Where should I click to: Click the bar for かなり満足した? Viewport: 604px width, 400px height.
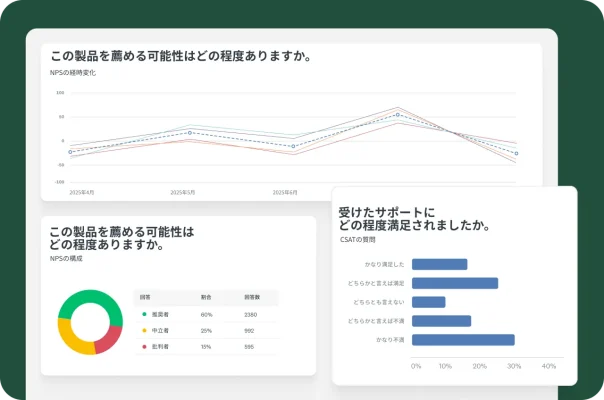tap(440, 264)
